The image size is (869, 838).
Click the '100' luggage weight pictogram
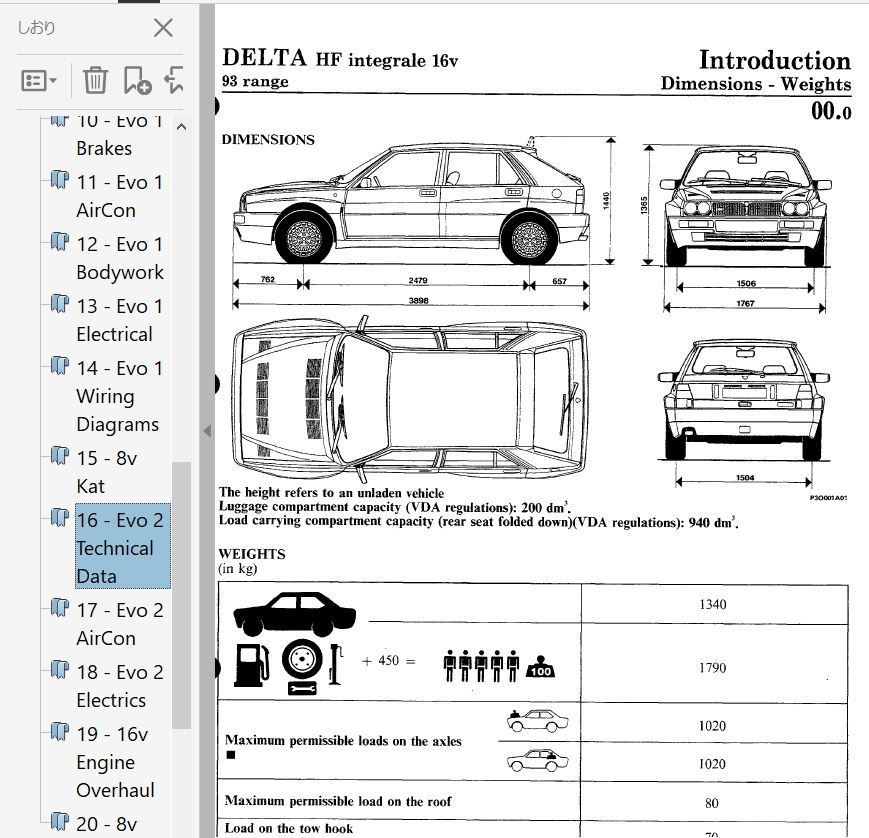[x=540, y=668]
